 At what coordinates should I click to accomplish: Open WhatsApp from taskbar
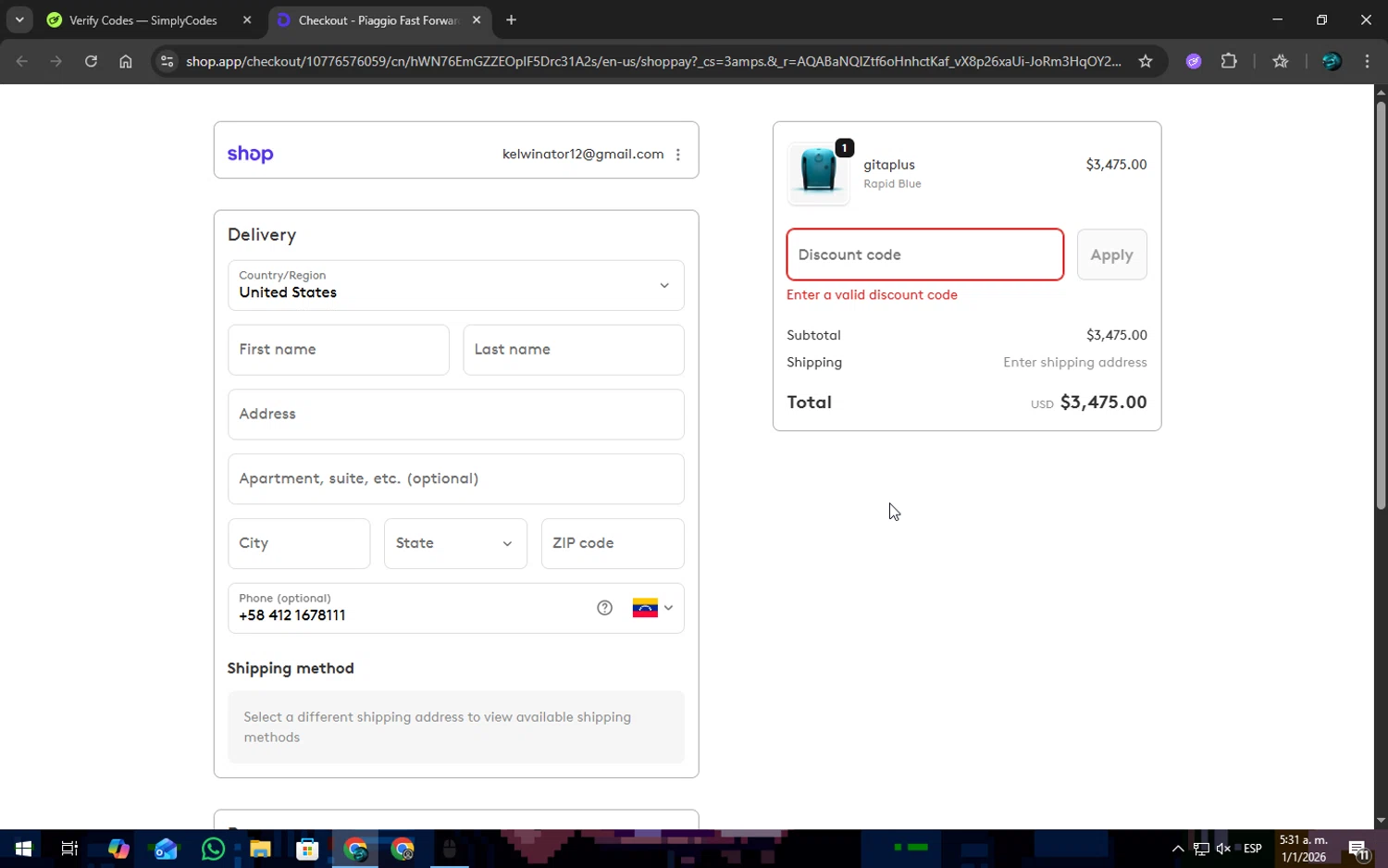click(x=213, y=849)
